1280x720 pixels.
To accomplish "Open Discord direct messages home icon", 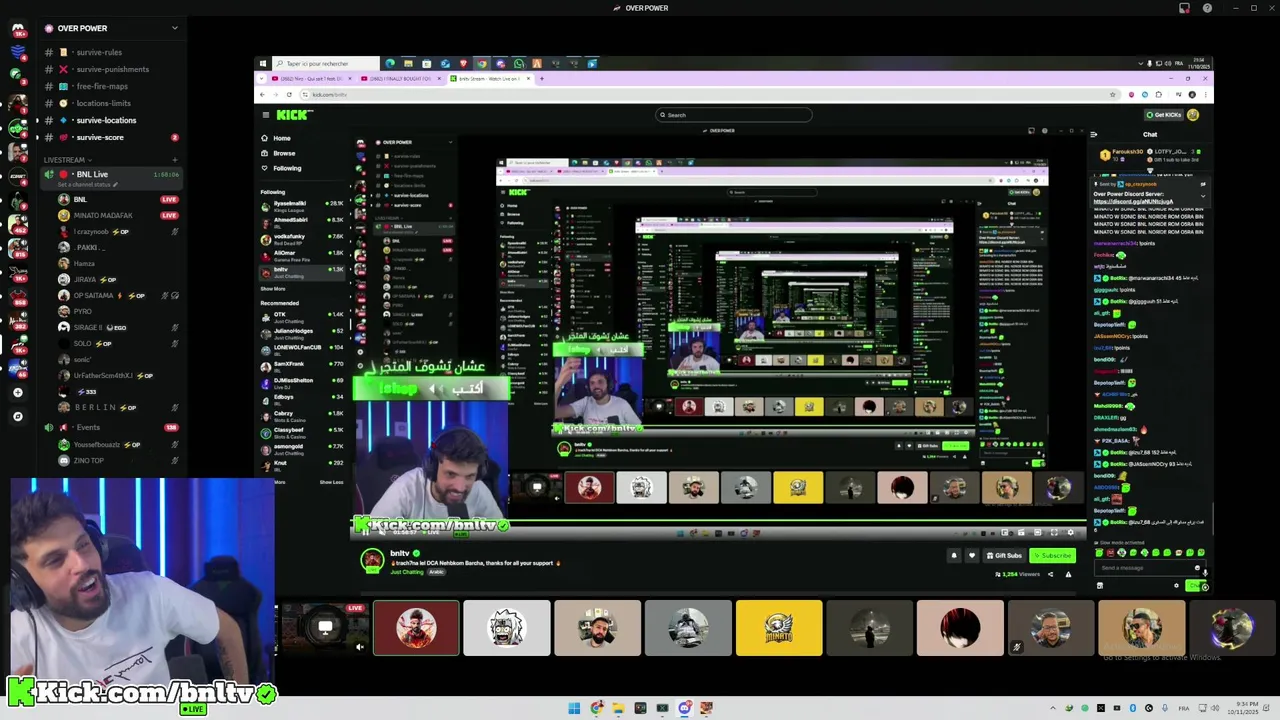I will 17,30.
